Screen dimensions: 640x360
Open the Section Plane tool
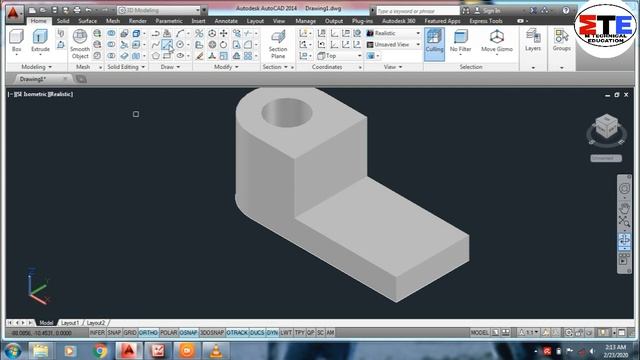point(278,44)
